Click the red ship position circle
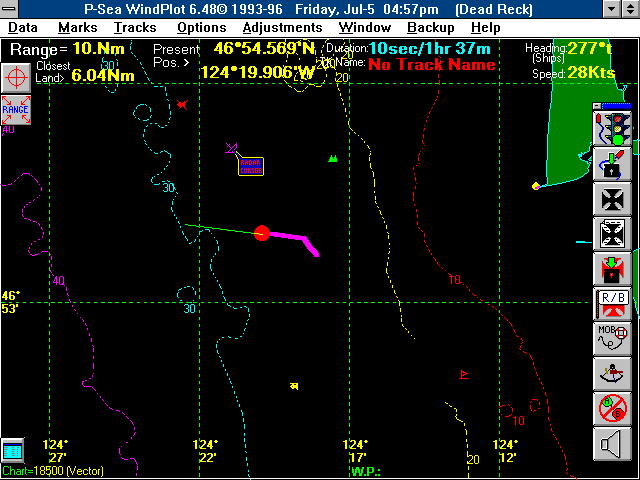This screenshot has height=480, width=640. pos(262,233)
